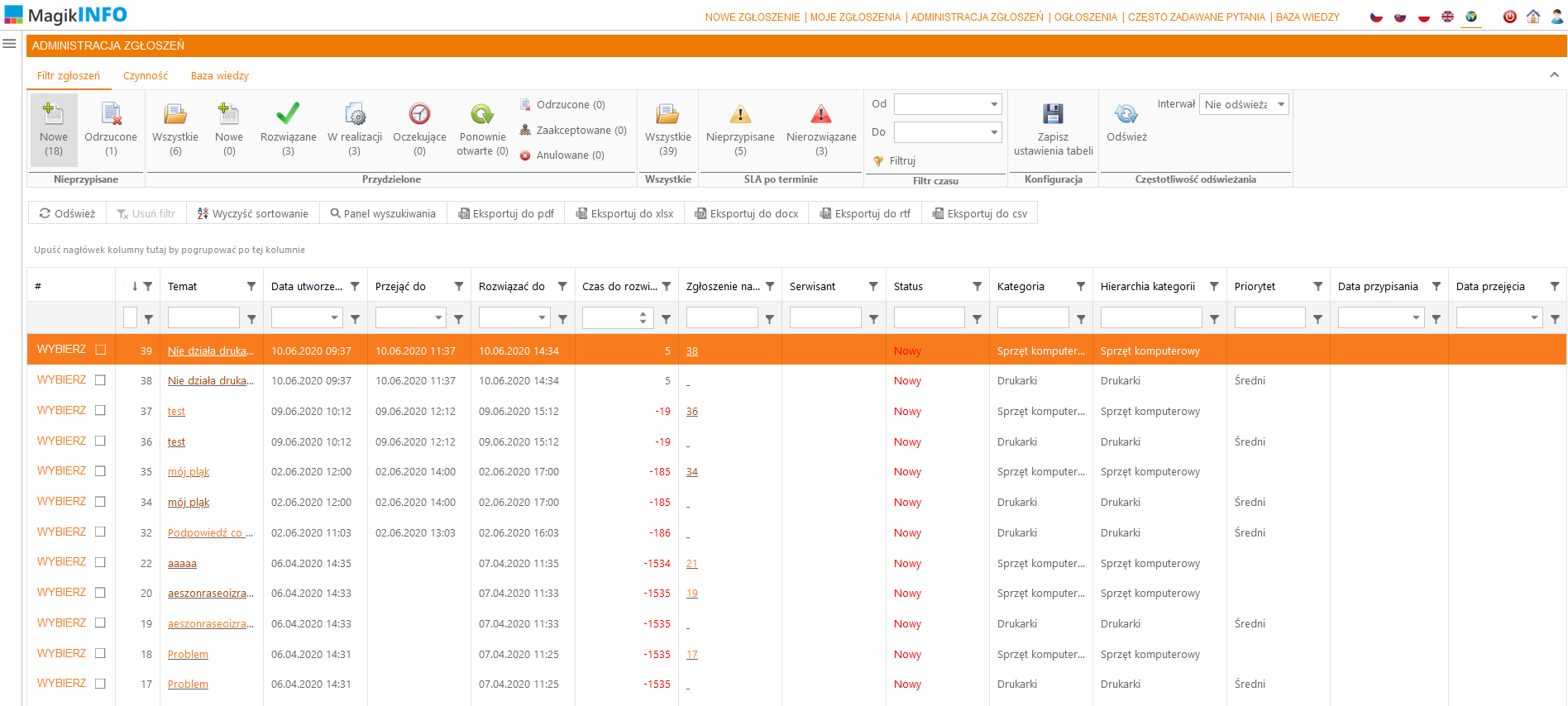Viewport: 1568px width, 706px height.
Task: Switch language to Polish flag
Action: [x=1424, y=17]
